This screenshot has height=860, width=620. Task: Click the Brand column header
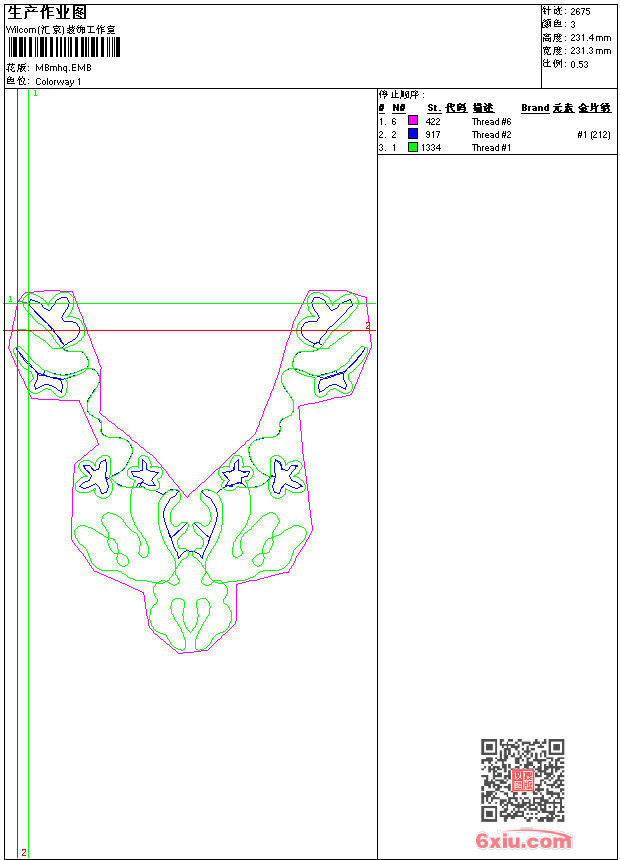[x=535, y=108]
